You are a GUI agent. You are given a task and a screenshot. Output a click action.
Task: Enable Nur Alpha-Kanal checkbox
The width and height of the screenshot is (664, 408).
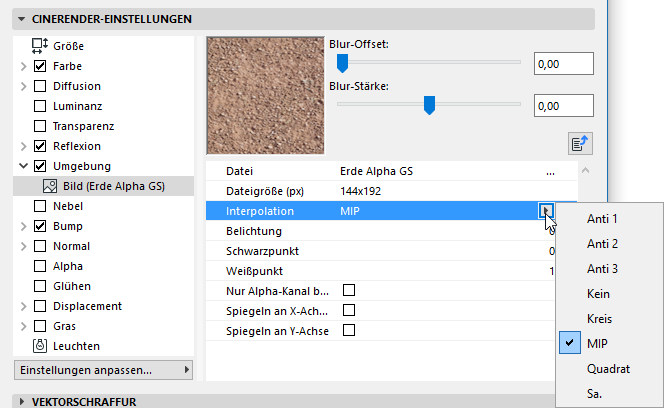[349, 290]
